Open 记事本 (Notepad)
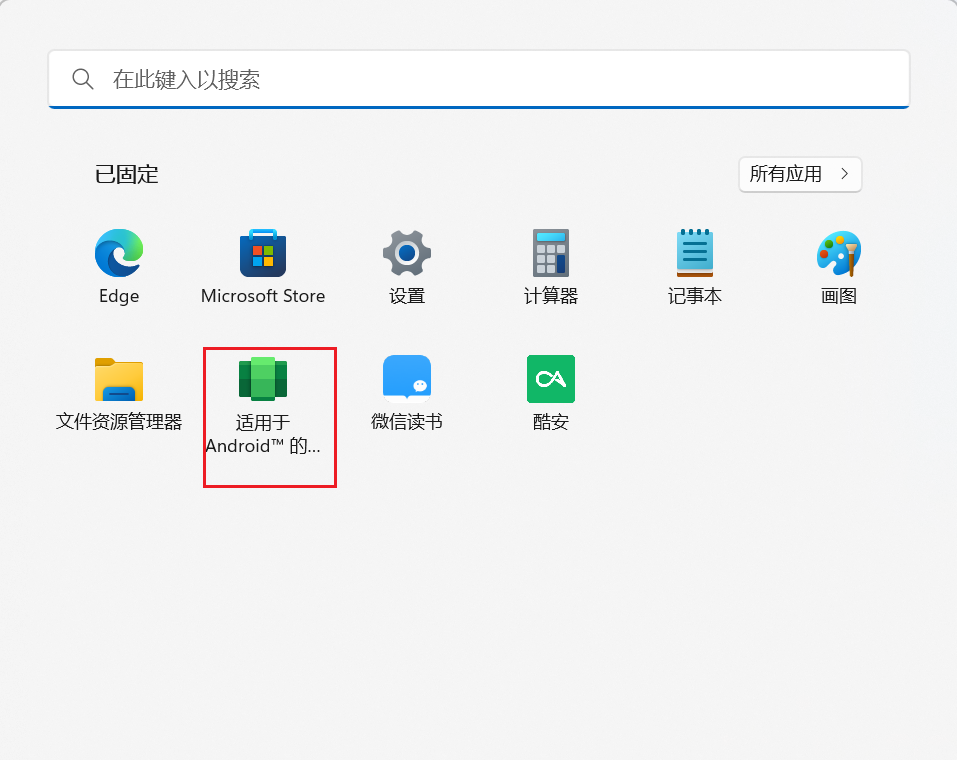Screen dimensions: 957x760 [694, 253]
